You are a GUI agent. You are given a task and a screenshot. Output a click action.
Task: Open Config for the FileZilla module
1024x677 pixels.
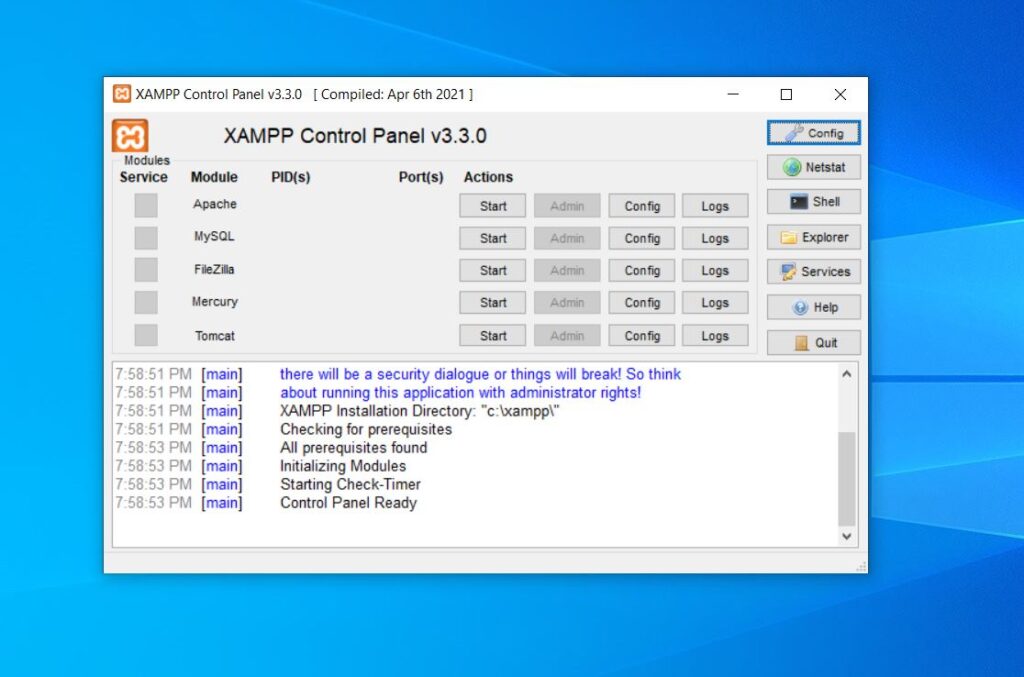click(641, 270)
